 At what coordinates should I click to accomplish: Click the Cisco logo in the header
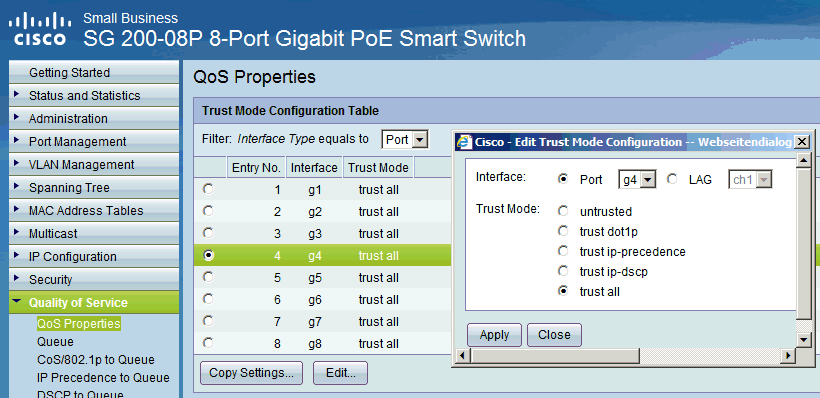(40, 30)
